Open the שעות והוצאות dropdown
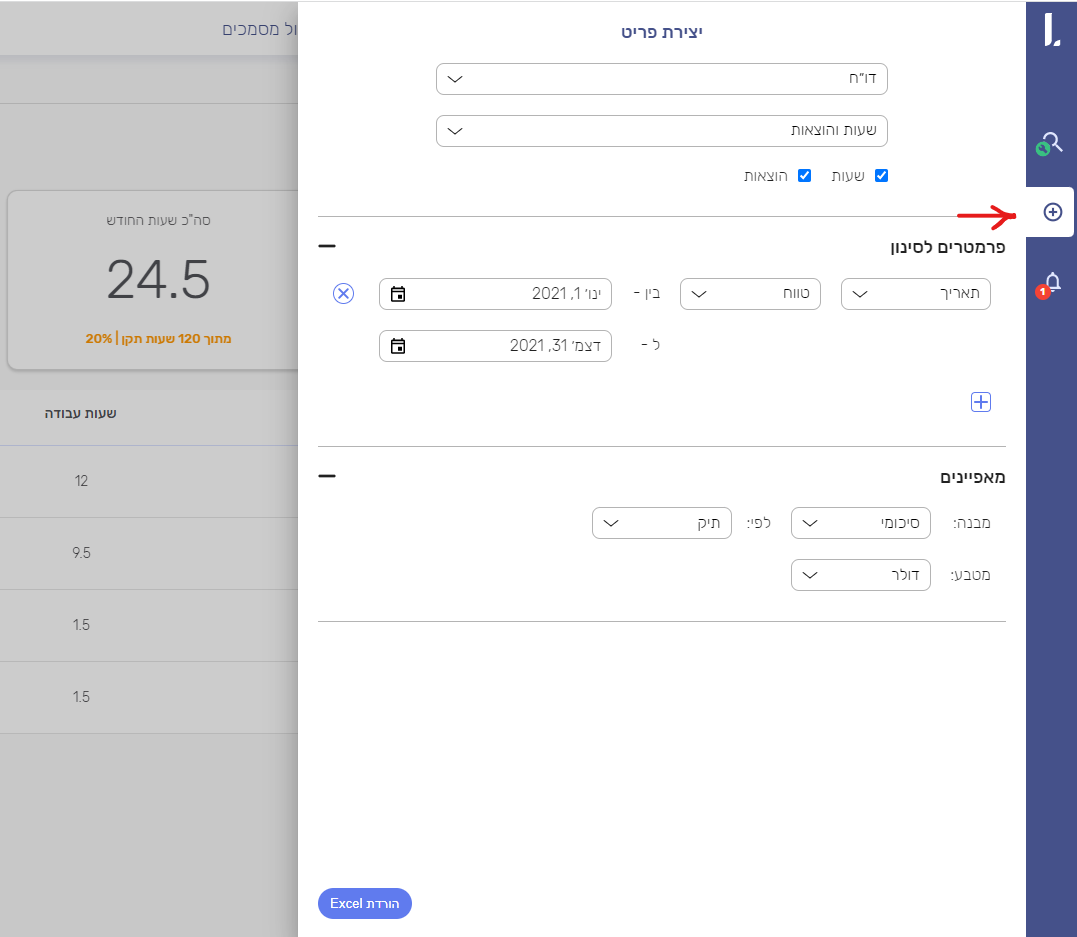Viewport: 1077px width, 937px height. click(x=661, y=131)
